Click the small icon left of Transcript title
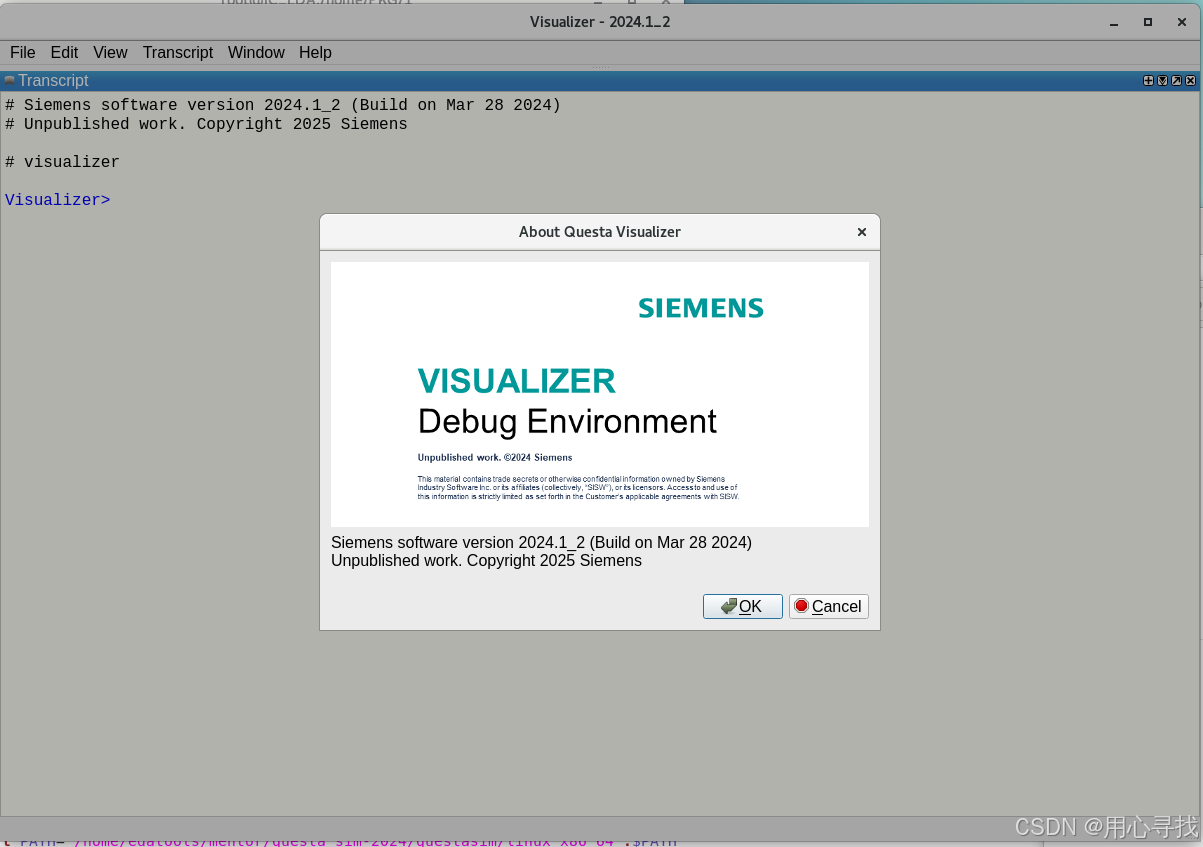1203x847 pixels. pos(9,80)
